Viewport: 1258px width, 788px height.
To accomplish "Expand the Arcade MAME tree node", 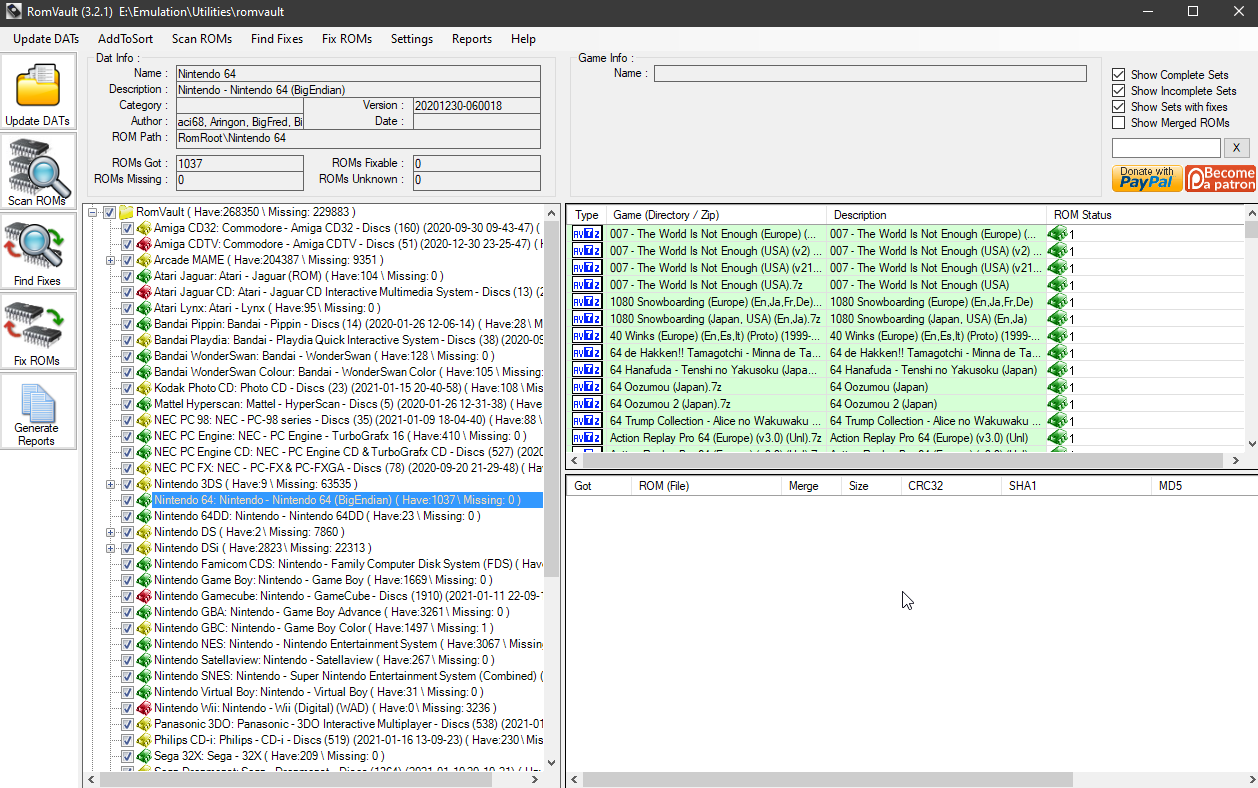I will (111, 260).
